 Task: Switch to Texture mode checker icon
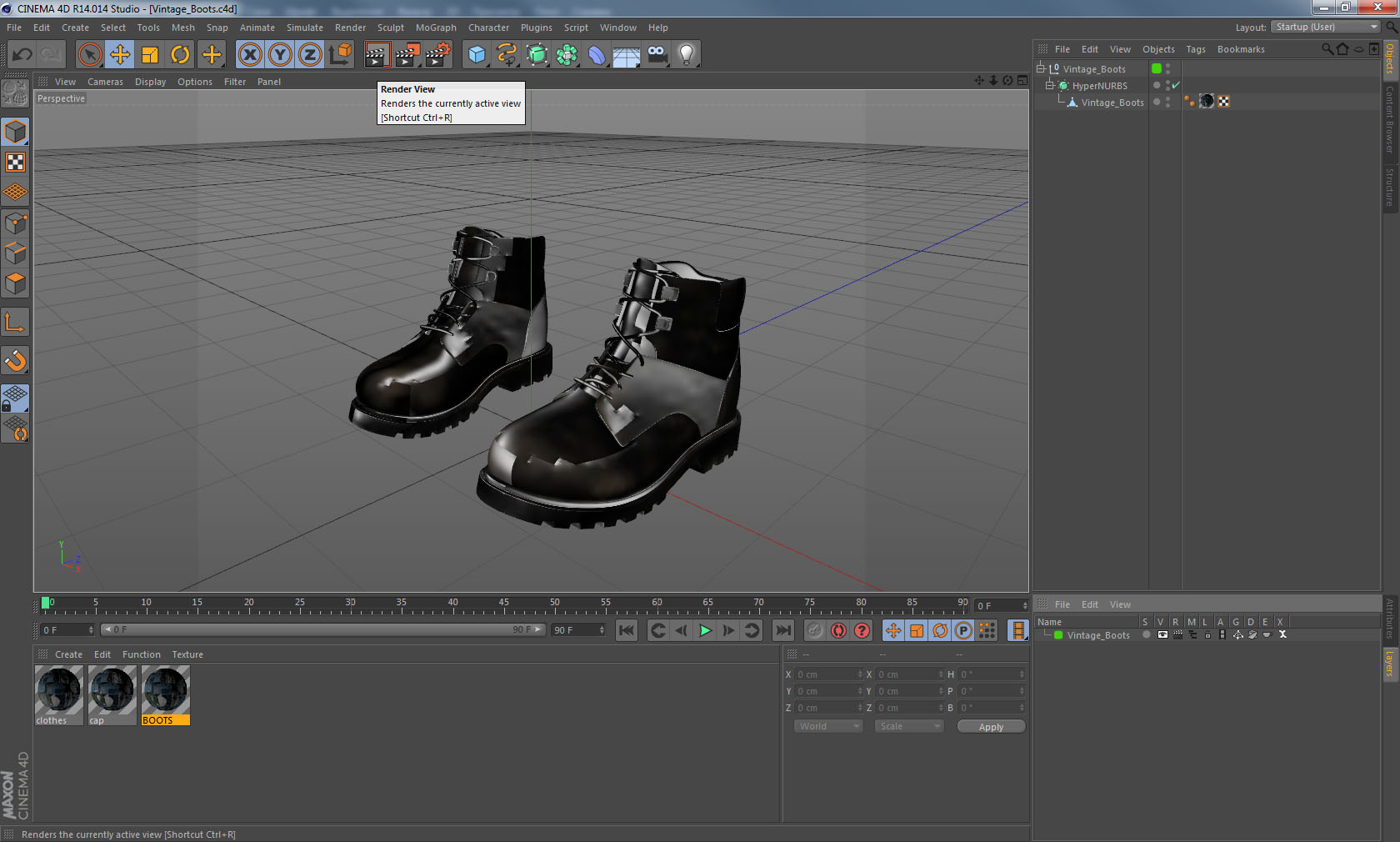coord(16,162)
